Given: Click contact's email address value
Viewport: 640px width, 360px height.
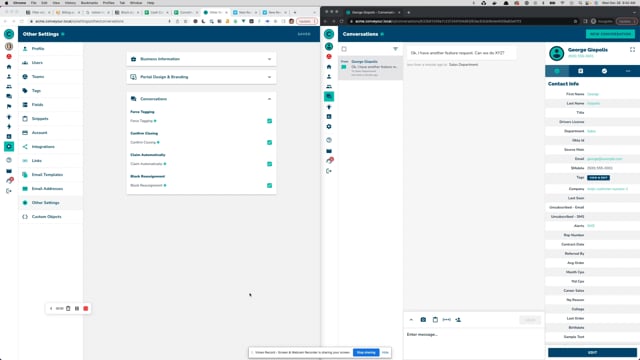Looking at the screenshot, I should tap(604, 159).
